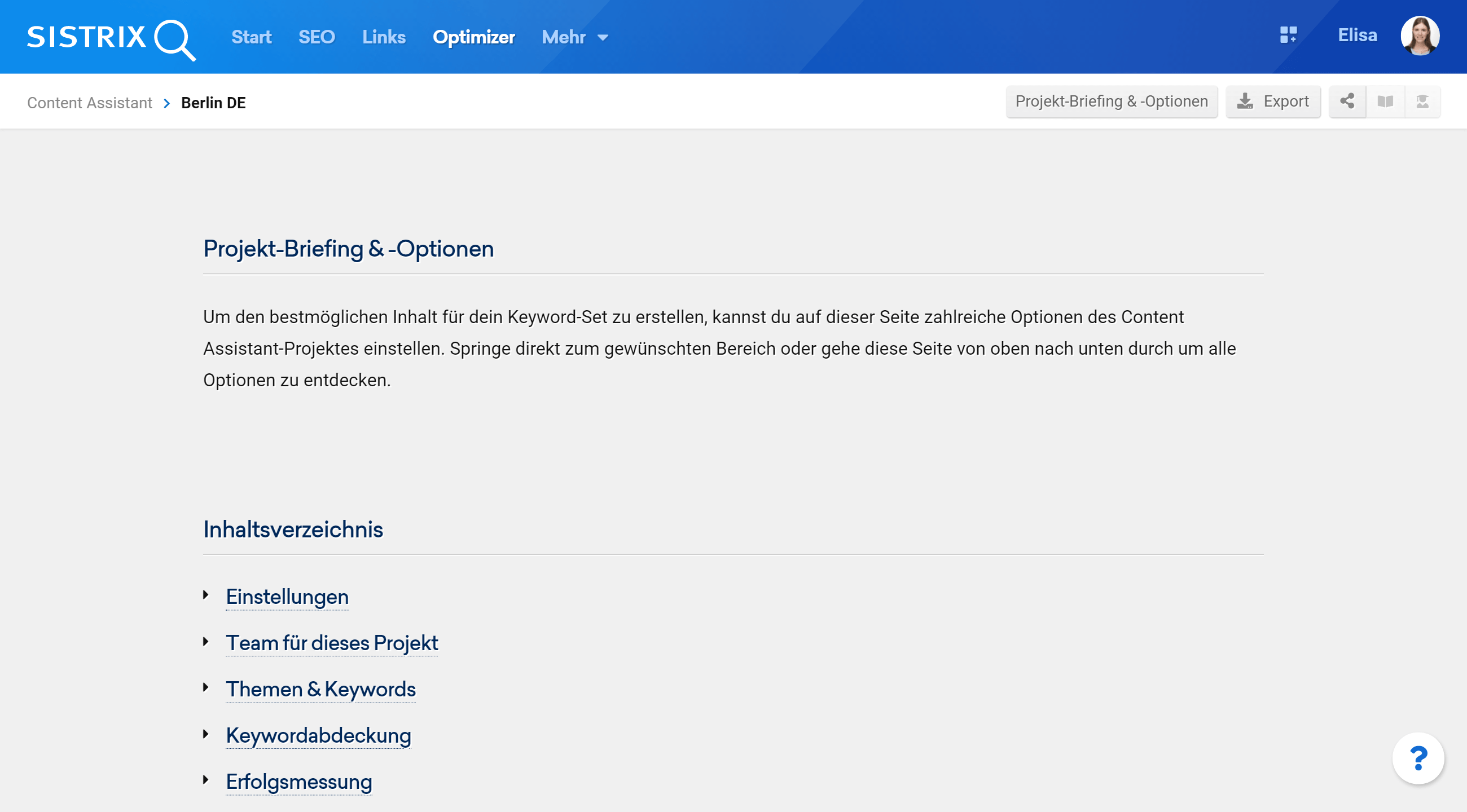This screenshot has width=1467, height=812.
Task: Open the help question mark bubble
Action: 1418,758
